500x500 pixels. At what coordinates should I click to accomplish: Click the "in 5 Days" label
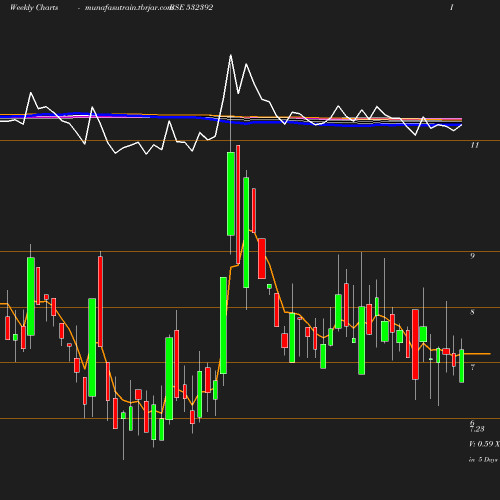pos(483,460)
